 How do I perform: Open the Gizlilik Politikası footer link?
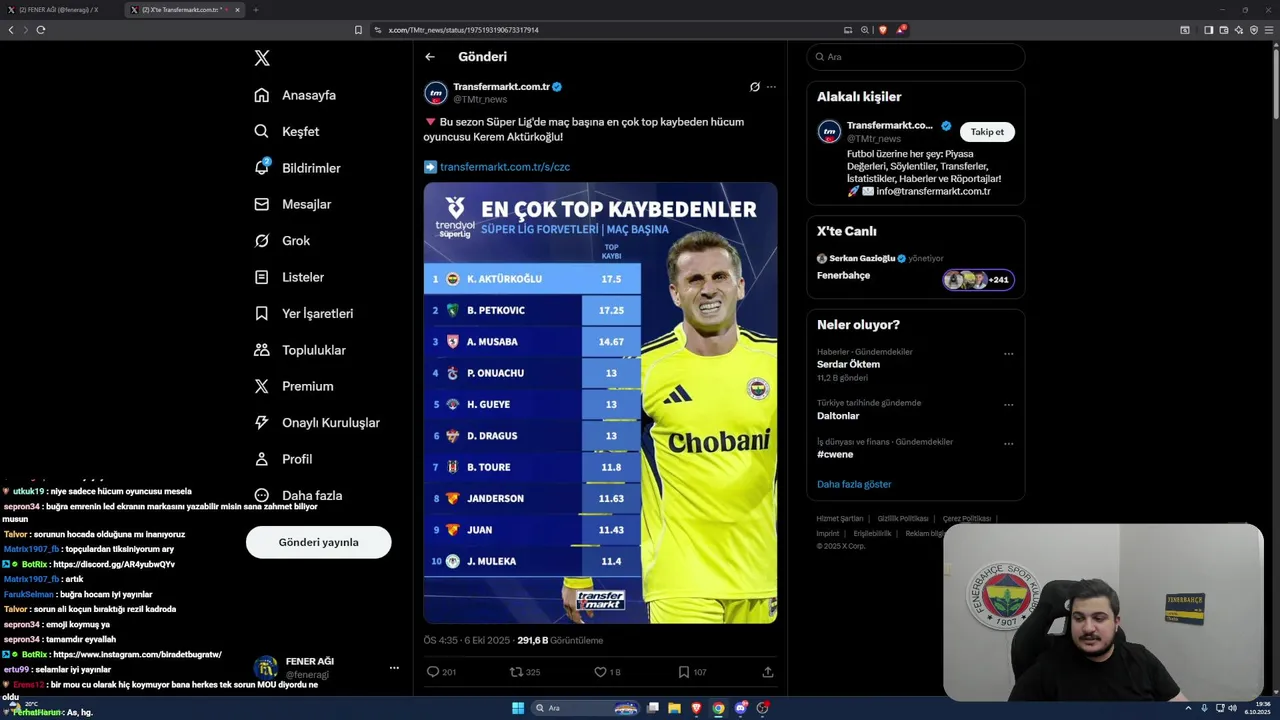click(x=903, y=519)
